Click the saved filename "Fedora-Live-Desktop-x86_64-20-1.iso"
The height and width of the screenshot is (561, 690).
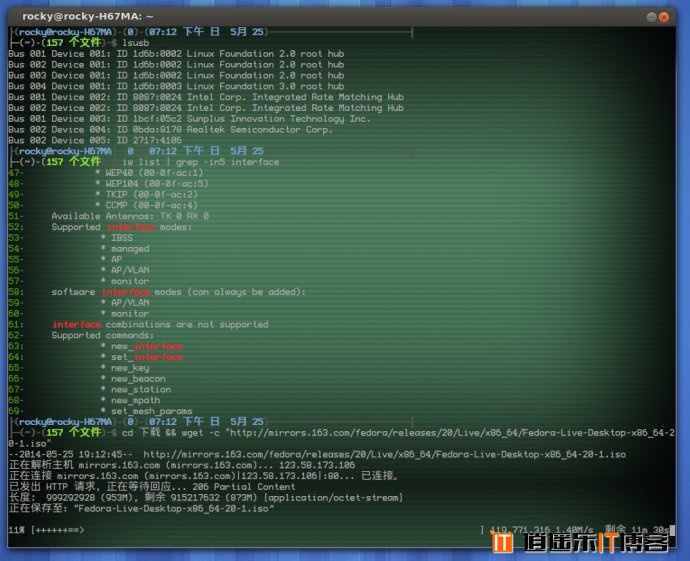click(x=174, y=508)
